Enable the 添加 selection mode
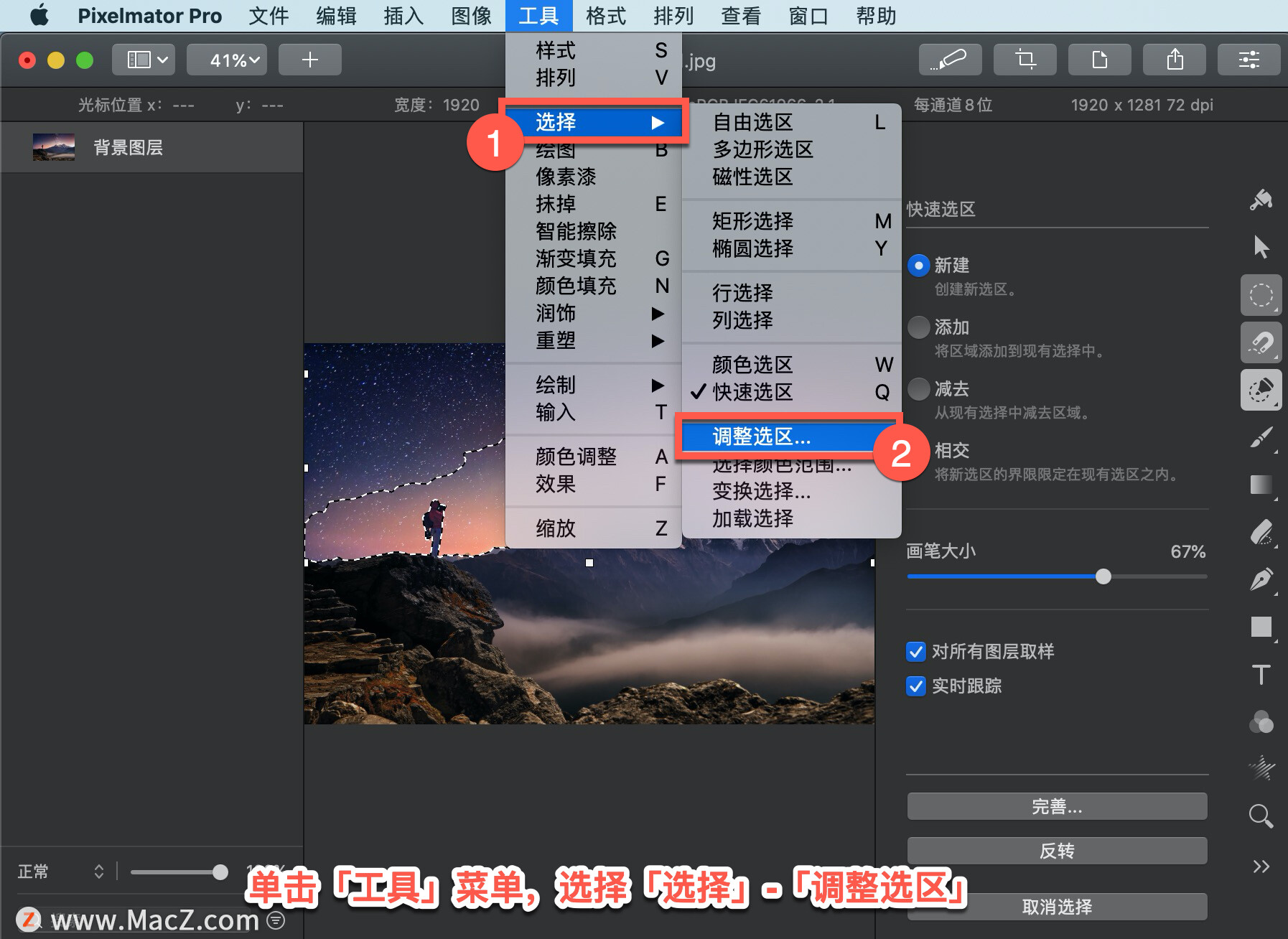This screenshot has width=1288, height=939. point(918,327)
